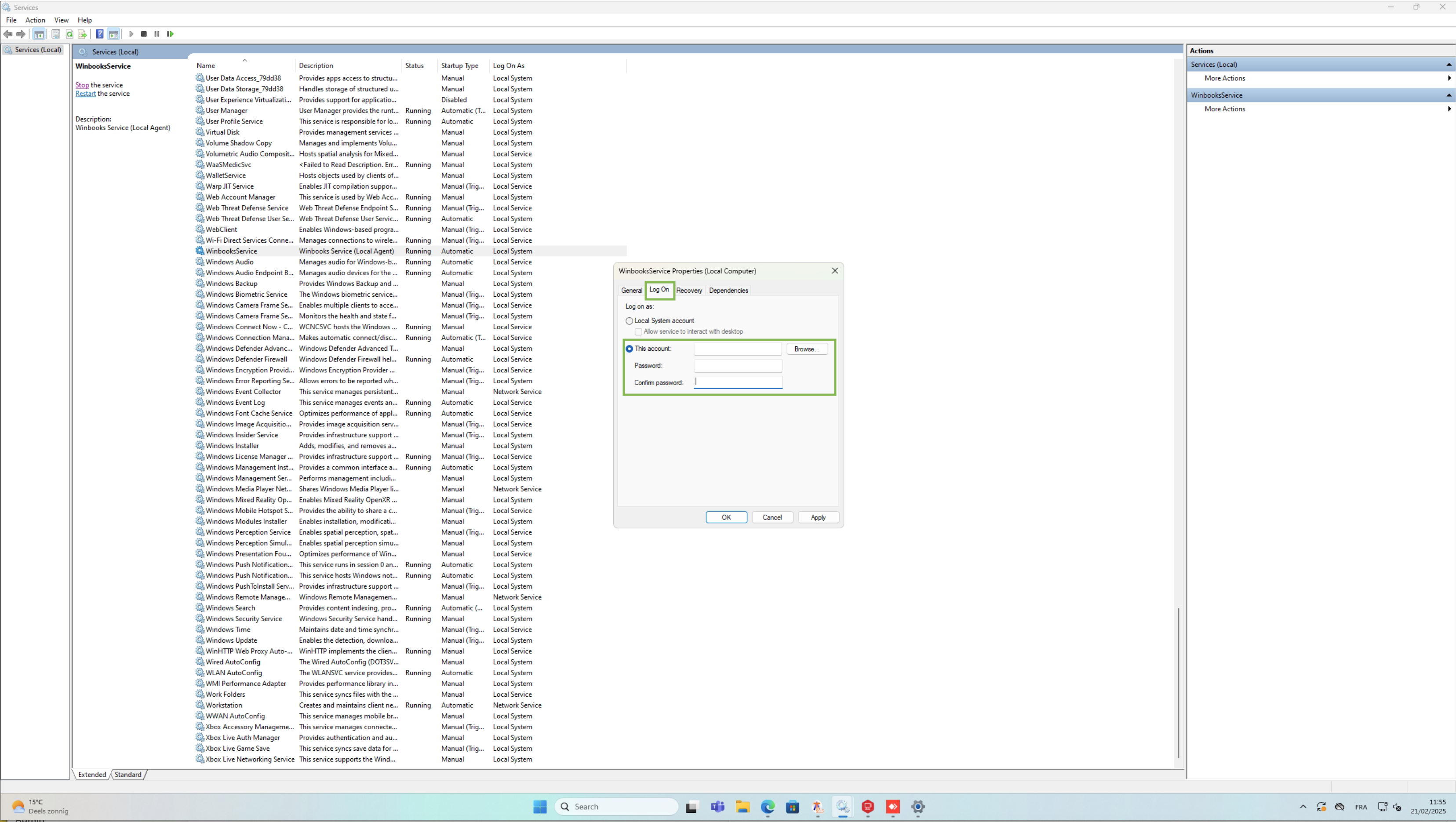The width and height of the screenshot is (1456, 822).
Task: Toggle the Show/Hide Console Tree icon
Action: tap(38, 34)
